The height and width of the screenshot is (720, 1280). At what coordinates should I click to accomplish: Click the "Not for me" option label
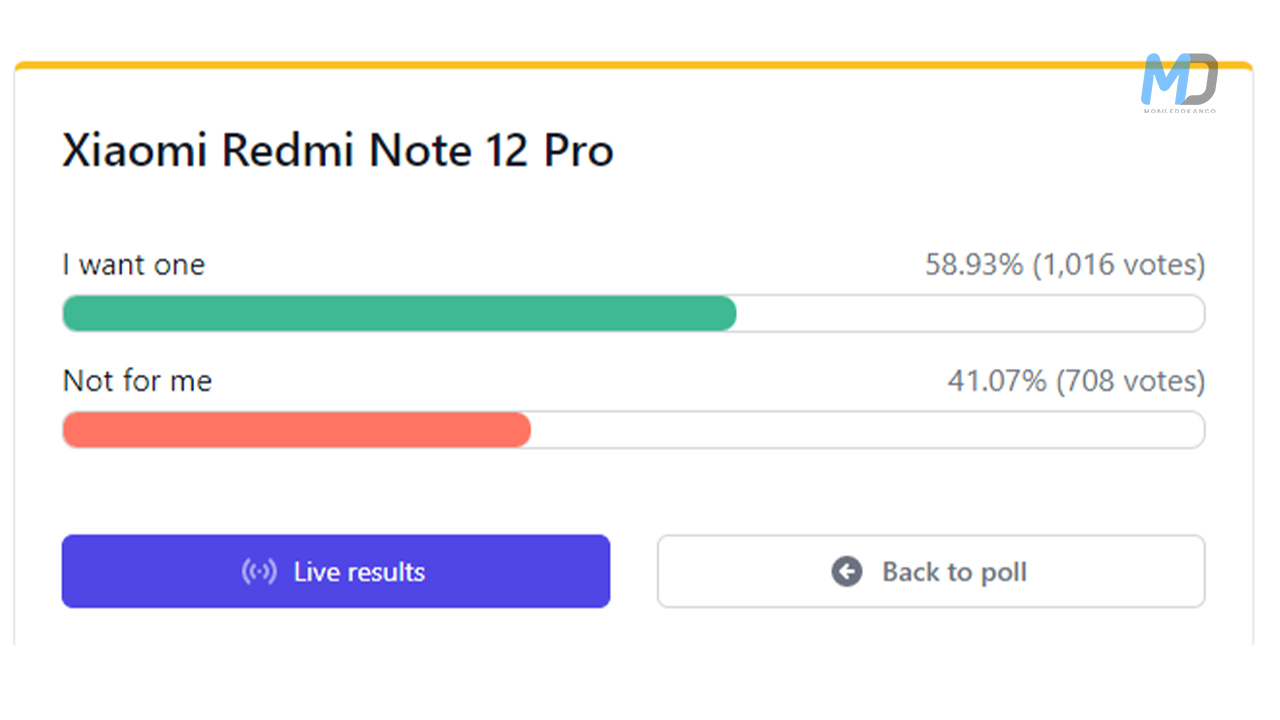[x=138, y=381]
